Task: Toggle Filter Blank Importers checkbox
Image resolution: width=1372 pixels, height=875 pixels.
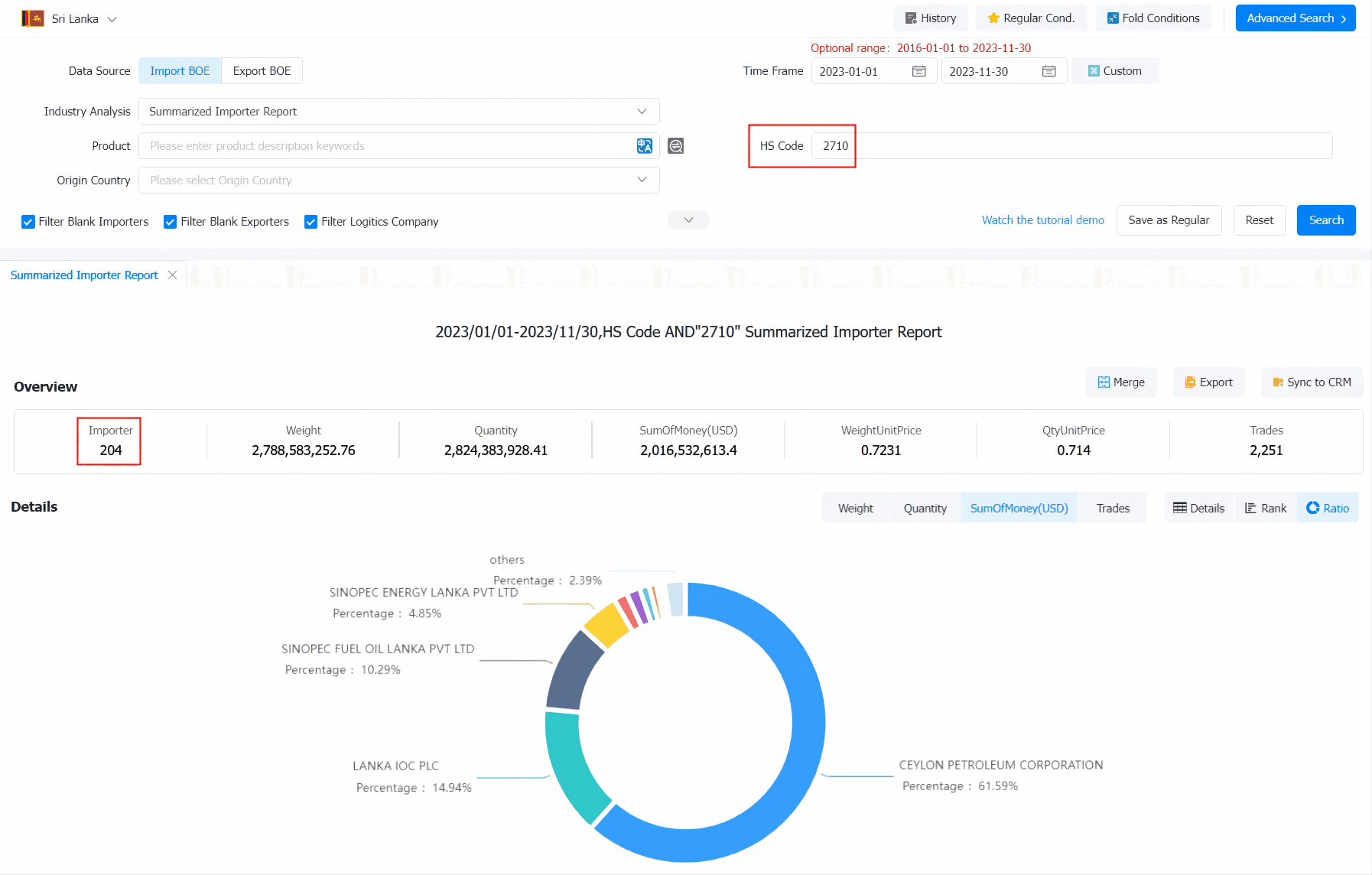Action: click(28, 222)
